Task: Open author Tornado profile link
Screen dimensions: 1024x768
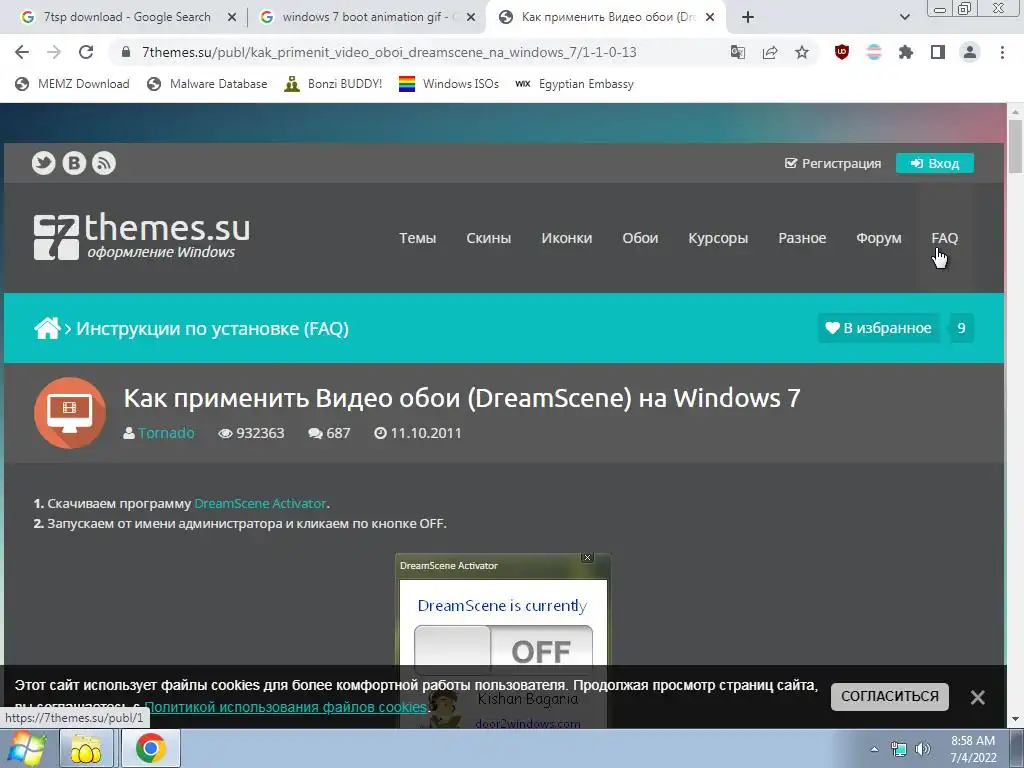Action: pos(166,433)
